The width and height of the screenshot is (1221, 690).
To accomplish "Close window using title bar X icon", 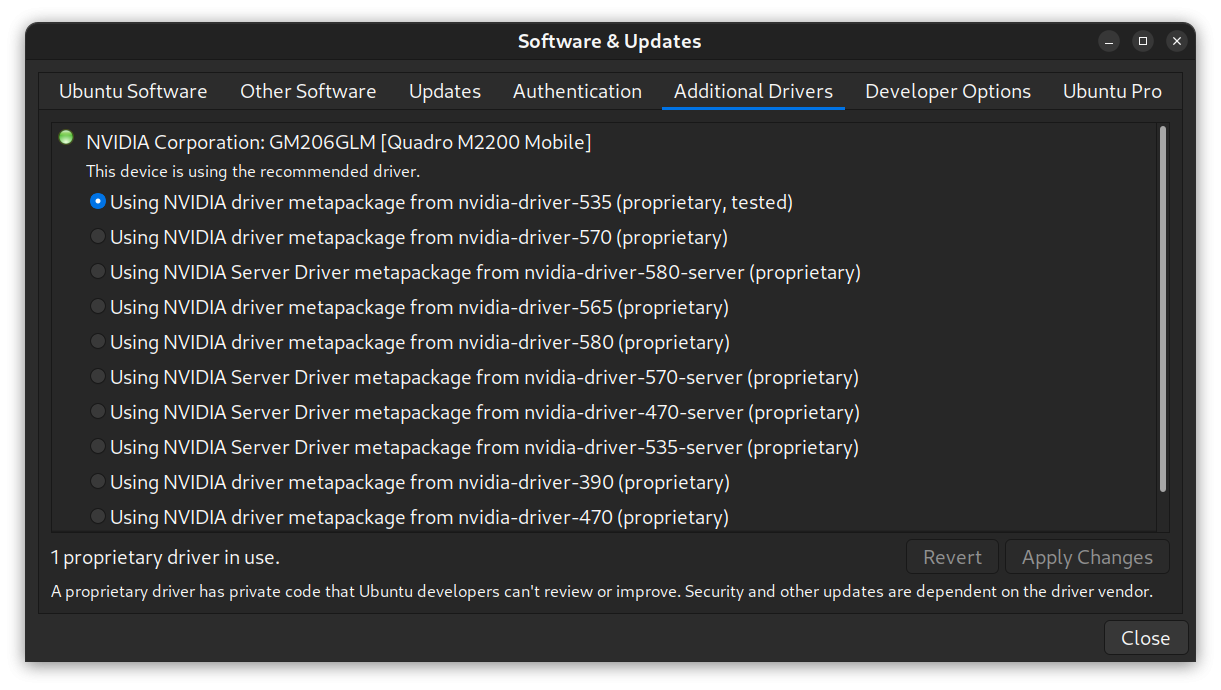I will 1177,41.
